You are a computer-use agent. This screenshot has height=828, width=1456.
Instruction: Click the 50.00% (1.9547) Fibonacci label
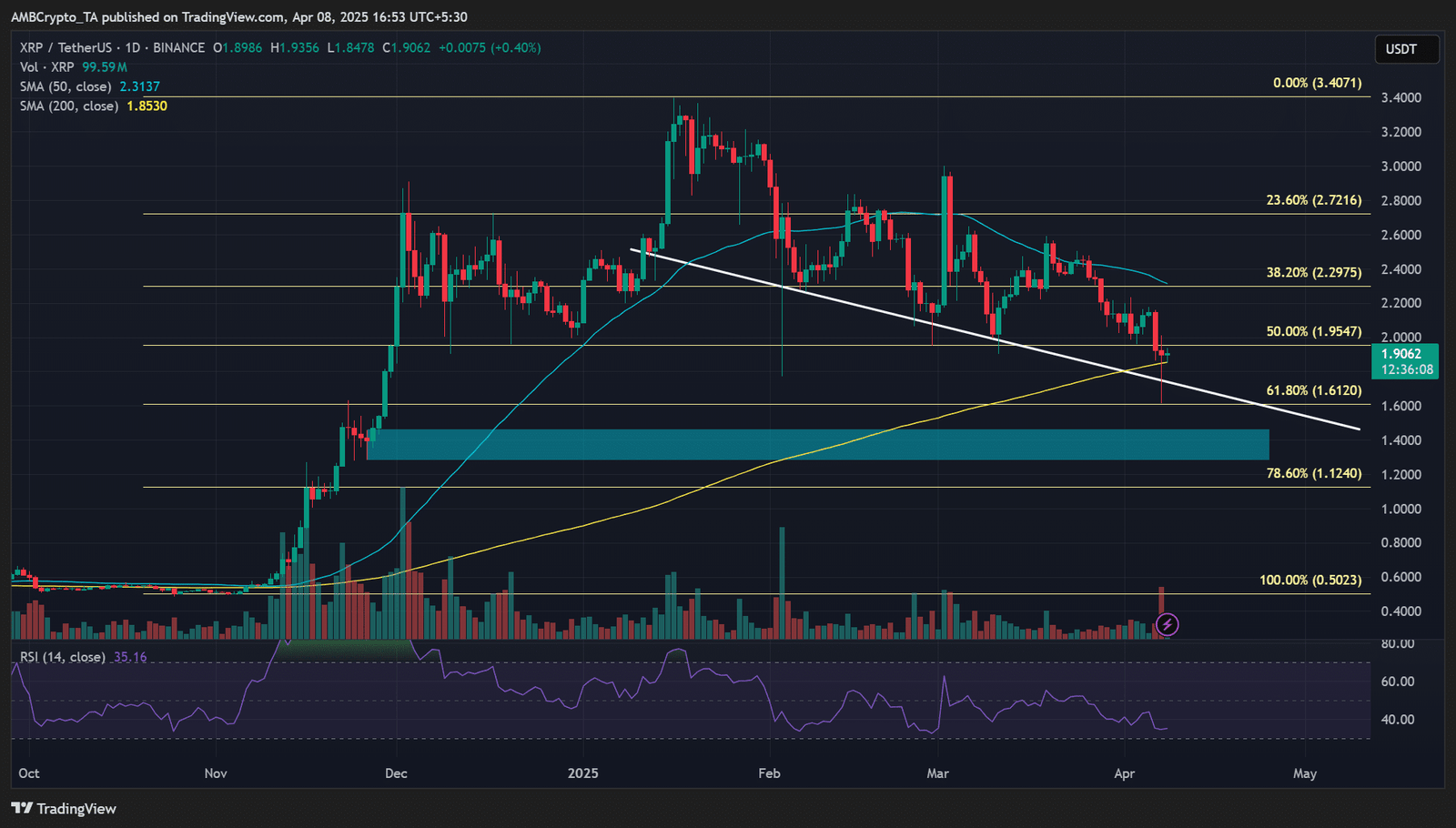point(1313,331)
